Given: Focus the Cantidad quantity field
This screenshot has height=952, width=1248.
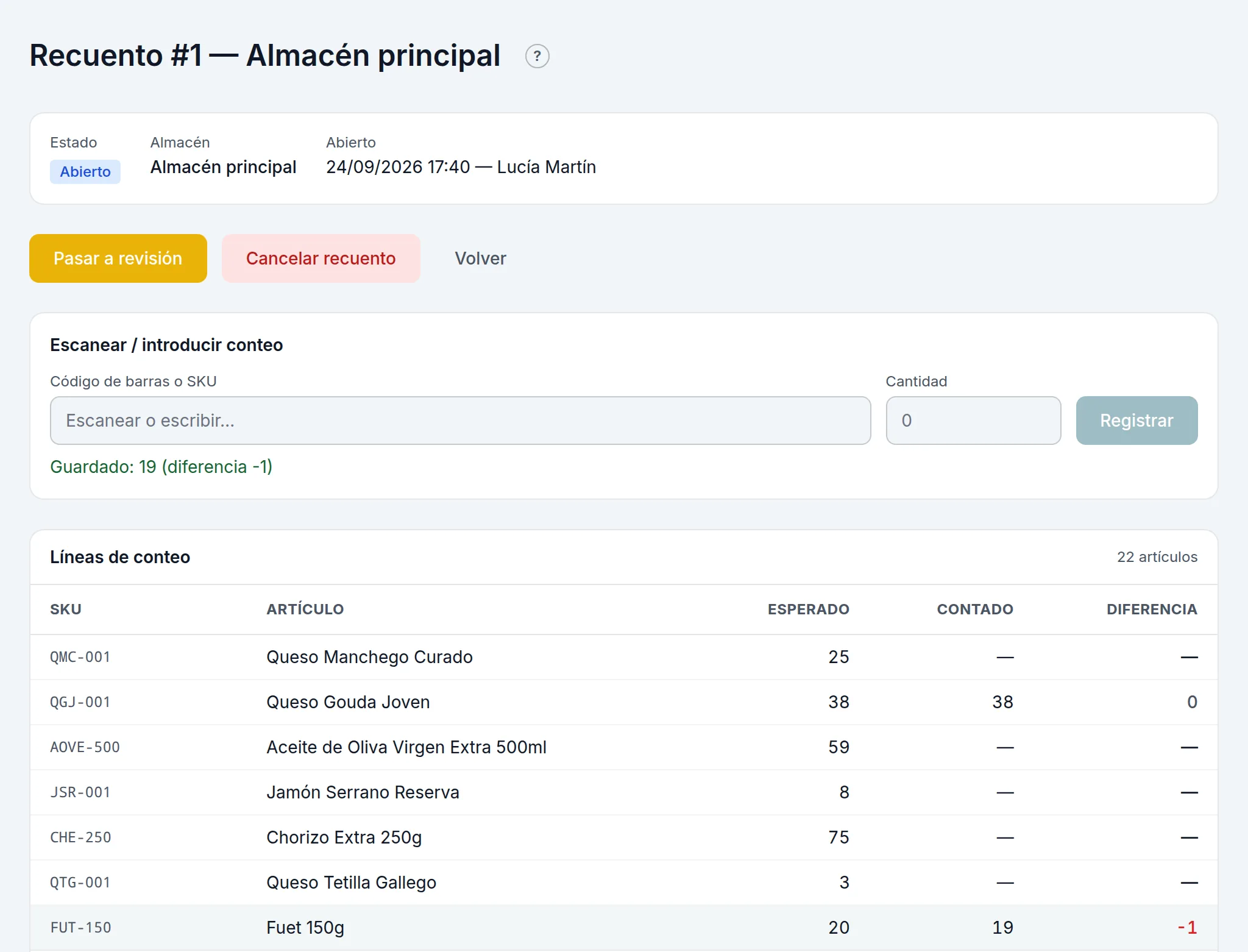Looking at the screenshot, I should (x=973, y=421).
